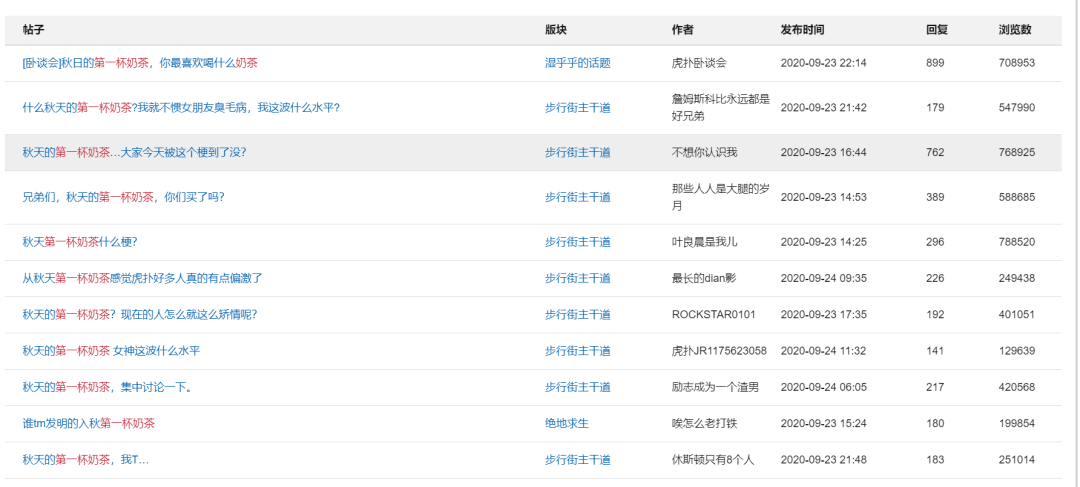Click the 发布时间 column header

point(802,30)
